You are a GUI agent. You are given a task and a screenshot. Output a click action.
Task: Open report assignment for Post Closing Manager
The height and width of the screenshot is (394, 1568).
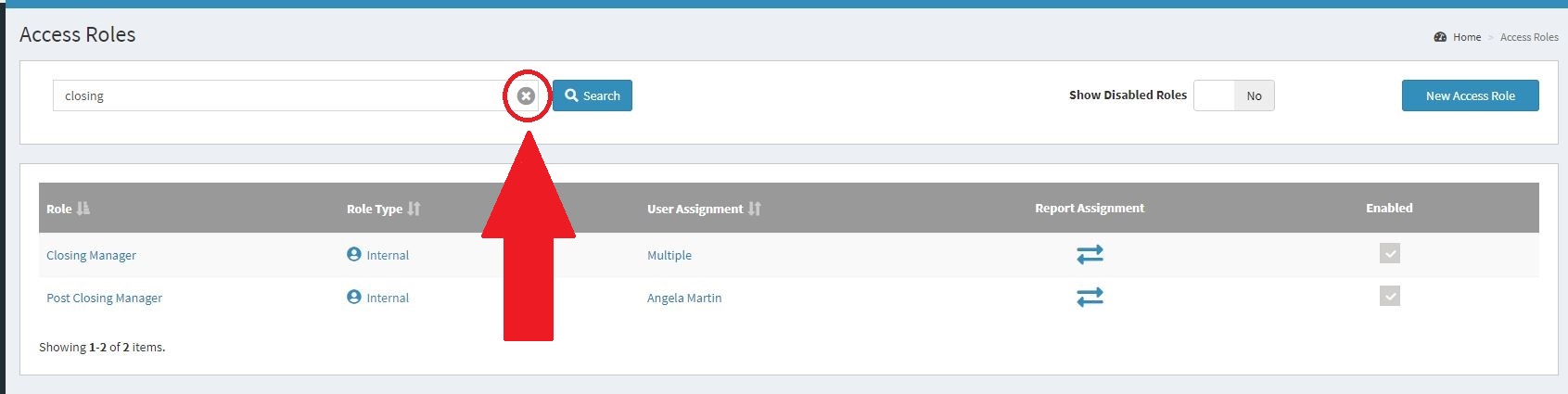1090,297
